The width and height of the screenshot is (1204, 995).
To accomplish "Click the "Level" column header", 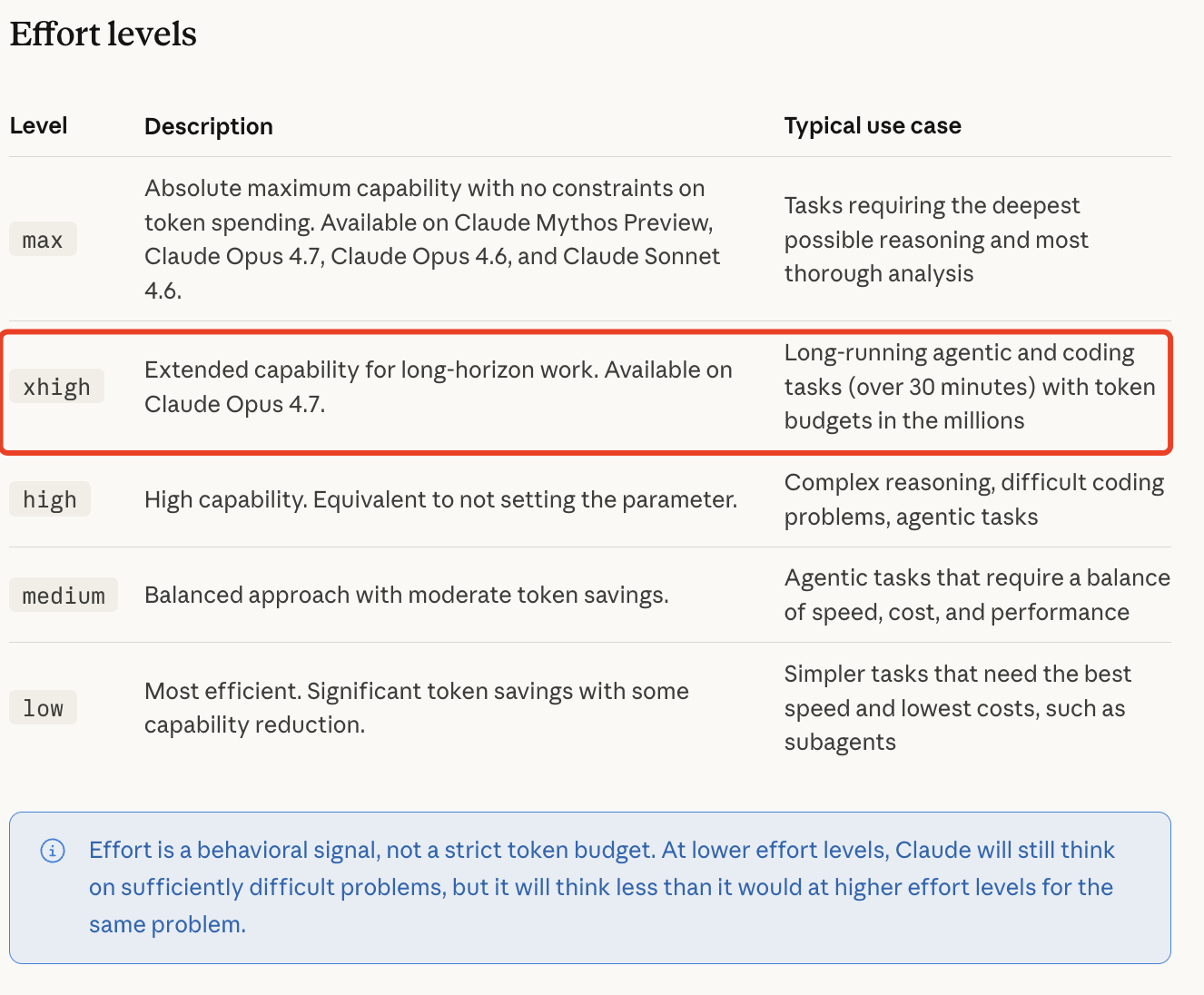I will (x=39, y=125).
